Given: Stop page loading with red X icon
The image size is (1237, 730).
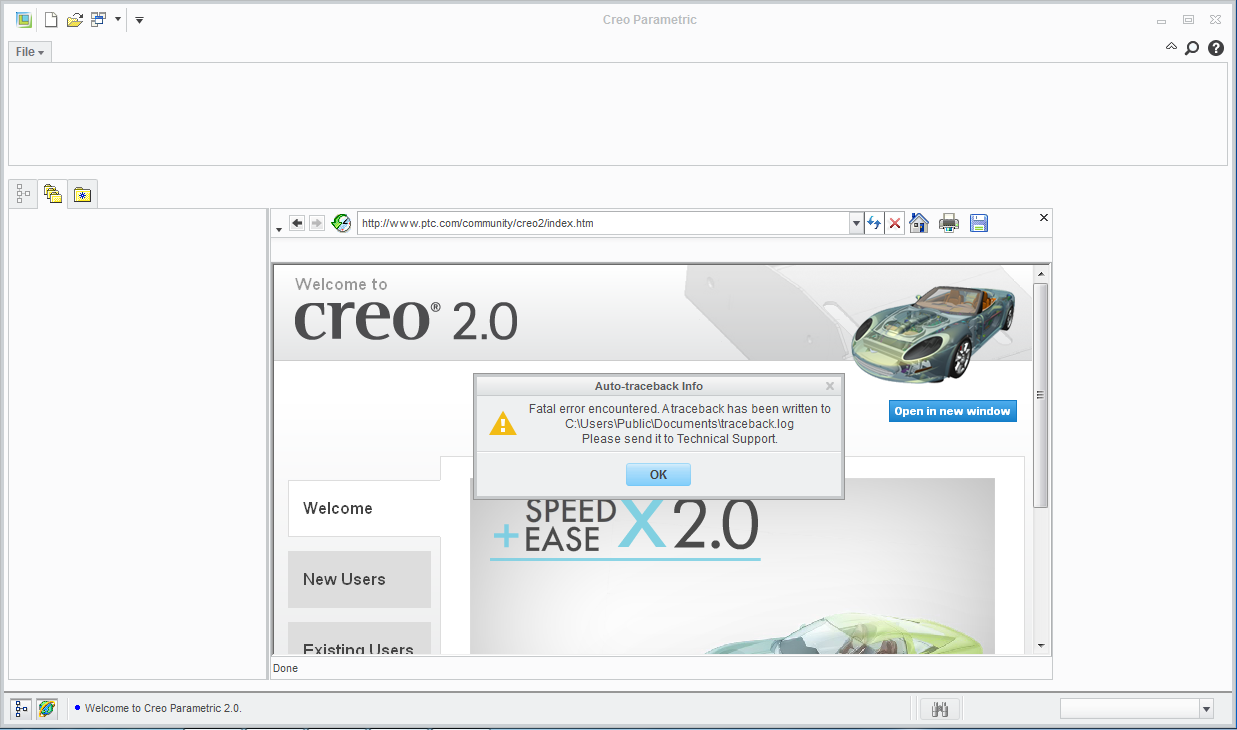Looking at the screenshot, I should (x=895, y=223).
